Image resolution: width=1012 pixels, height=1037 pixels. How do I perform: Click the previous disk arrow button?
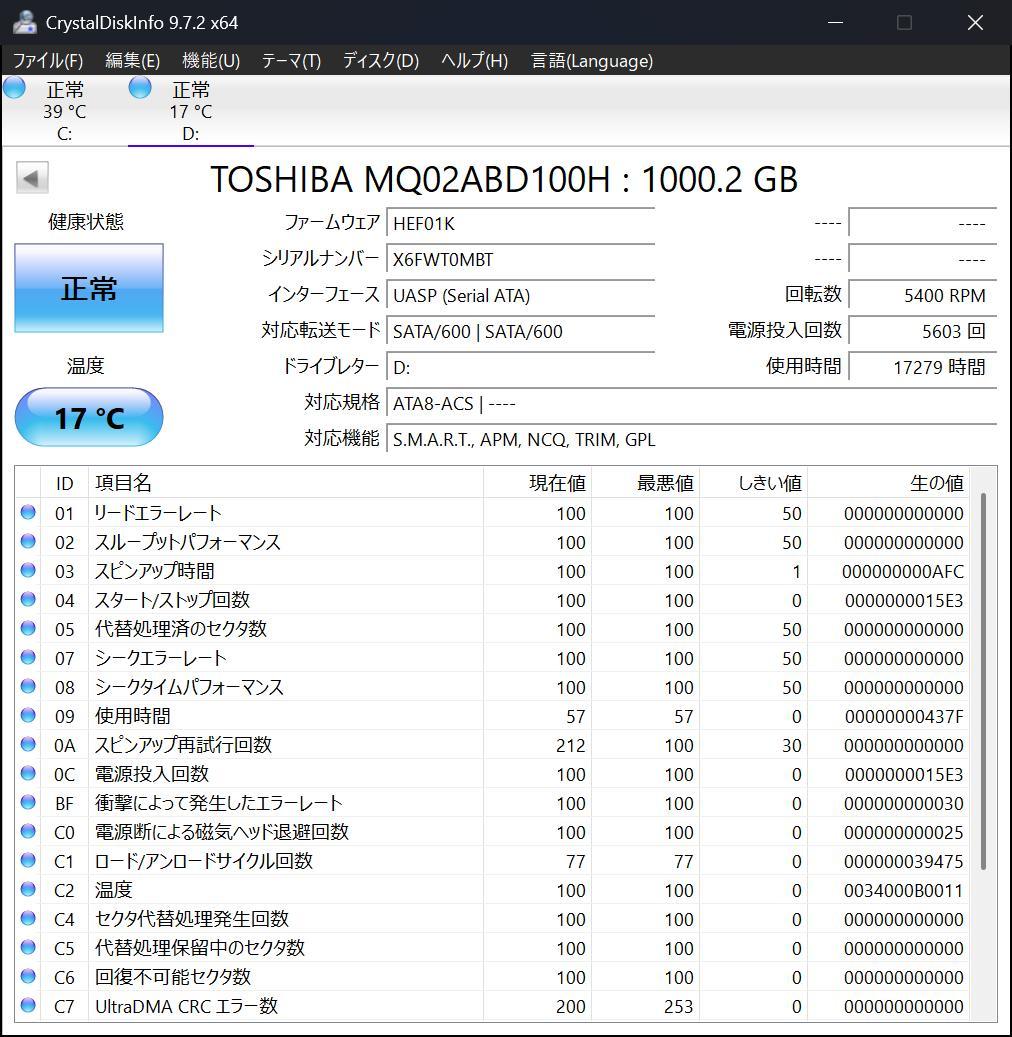point(32,177)
